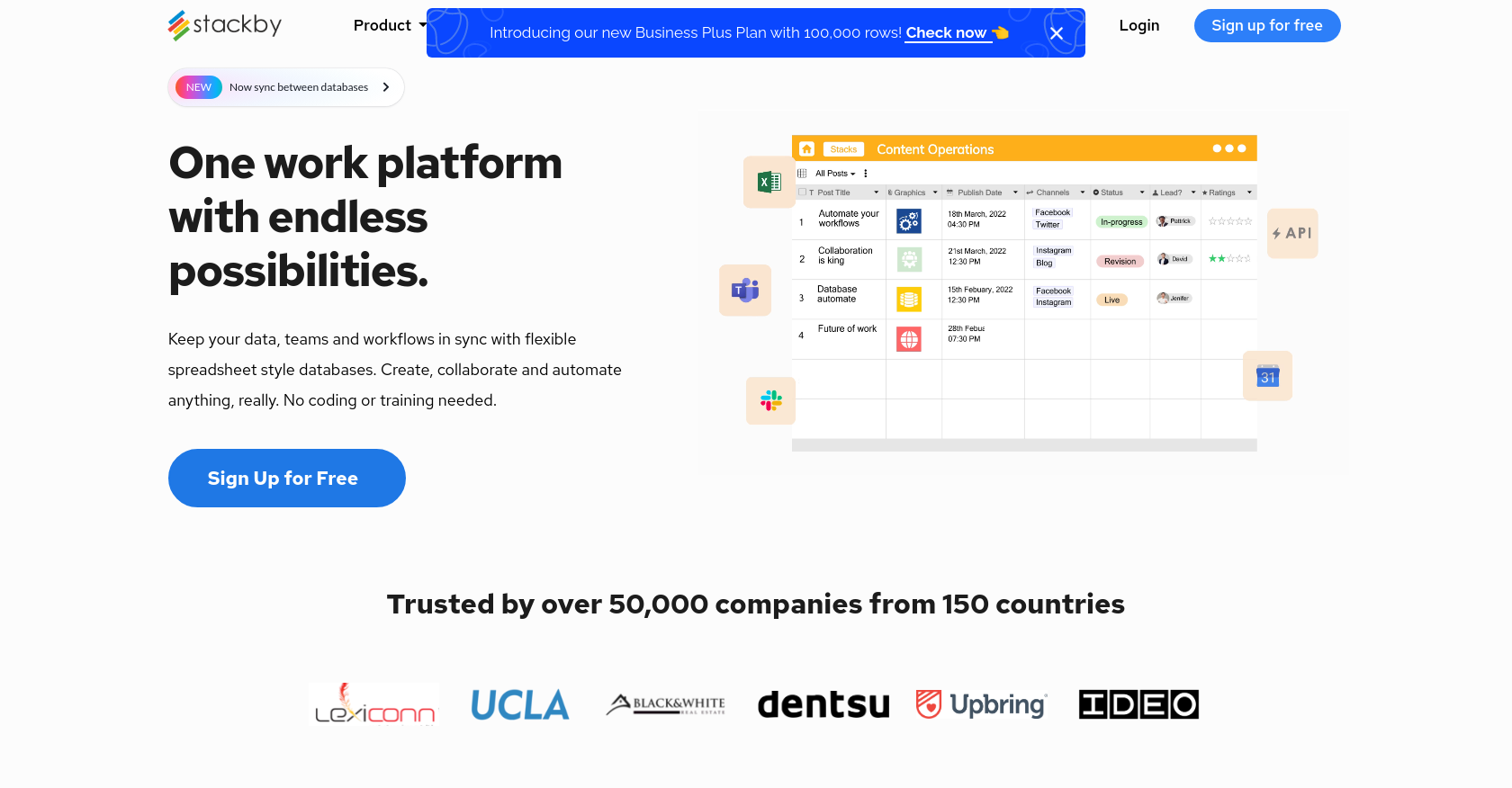The height and width of the screenshot is (788, 1512).
Task: Open the All Posts view dropdown
Action: point(835,174)
